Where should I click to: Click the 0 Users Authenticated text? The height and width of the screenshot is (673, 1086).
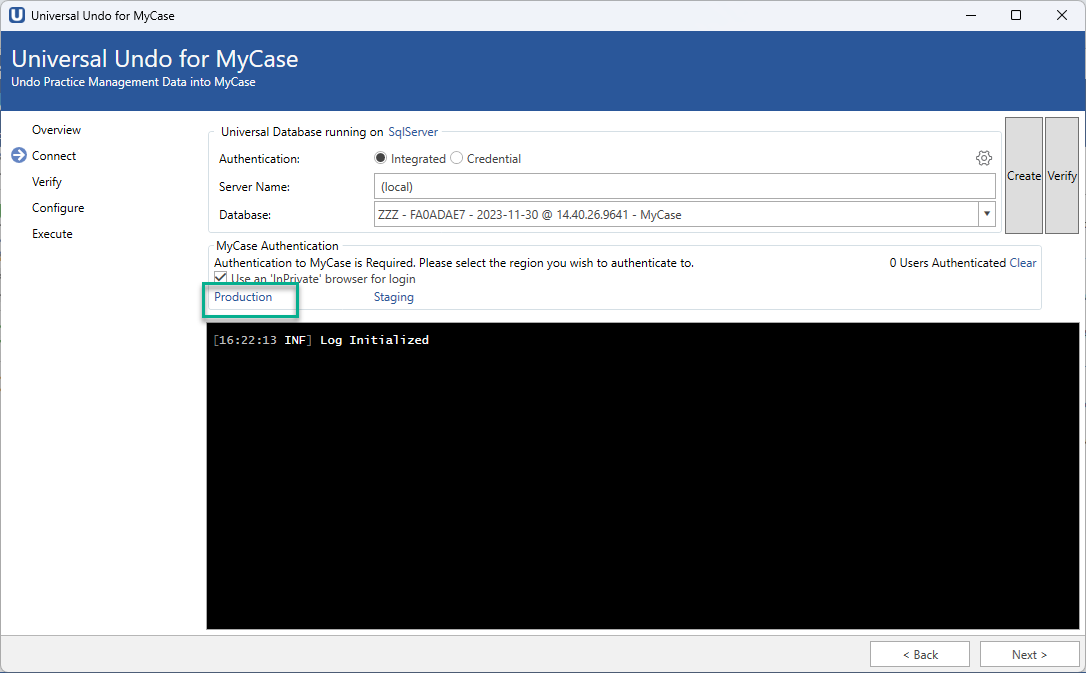click(947, 263)
